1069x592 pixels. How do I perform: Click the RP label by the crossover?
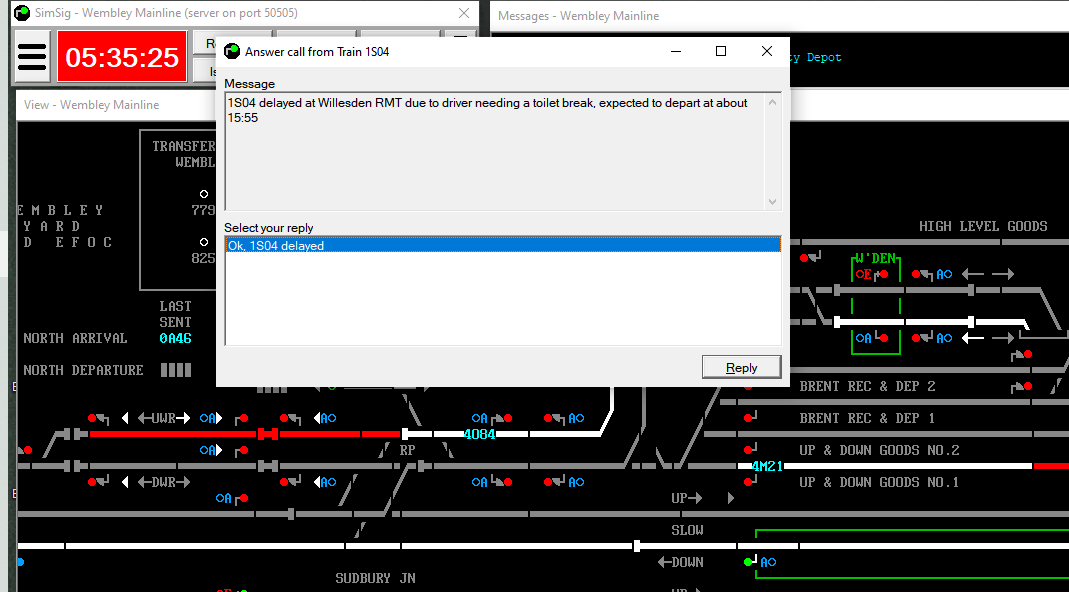(x=407, y=451)
